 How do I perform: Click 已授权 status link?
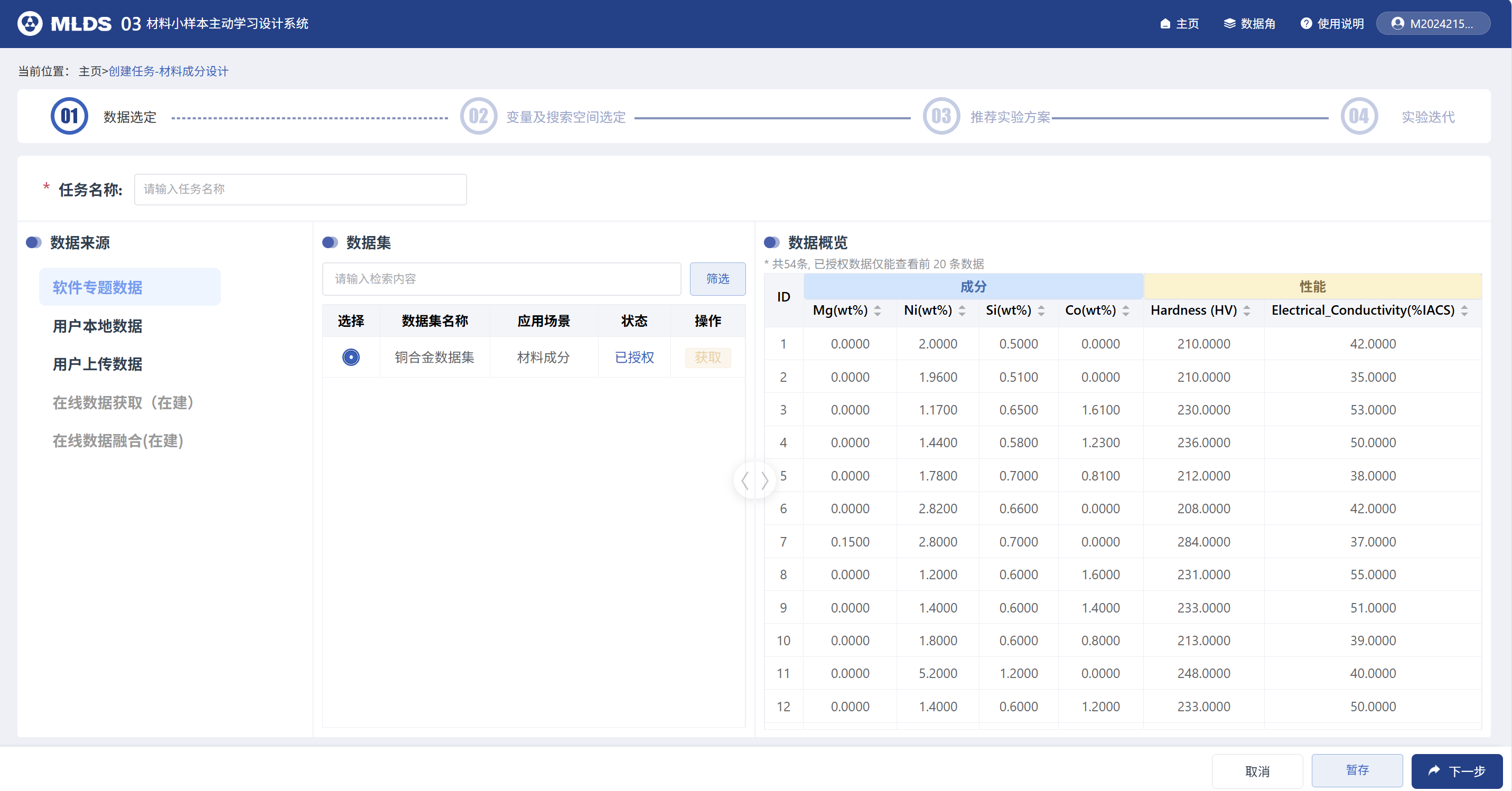[x=634, y=357]
